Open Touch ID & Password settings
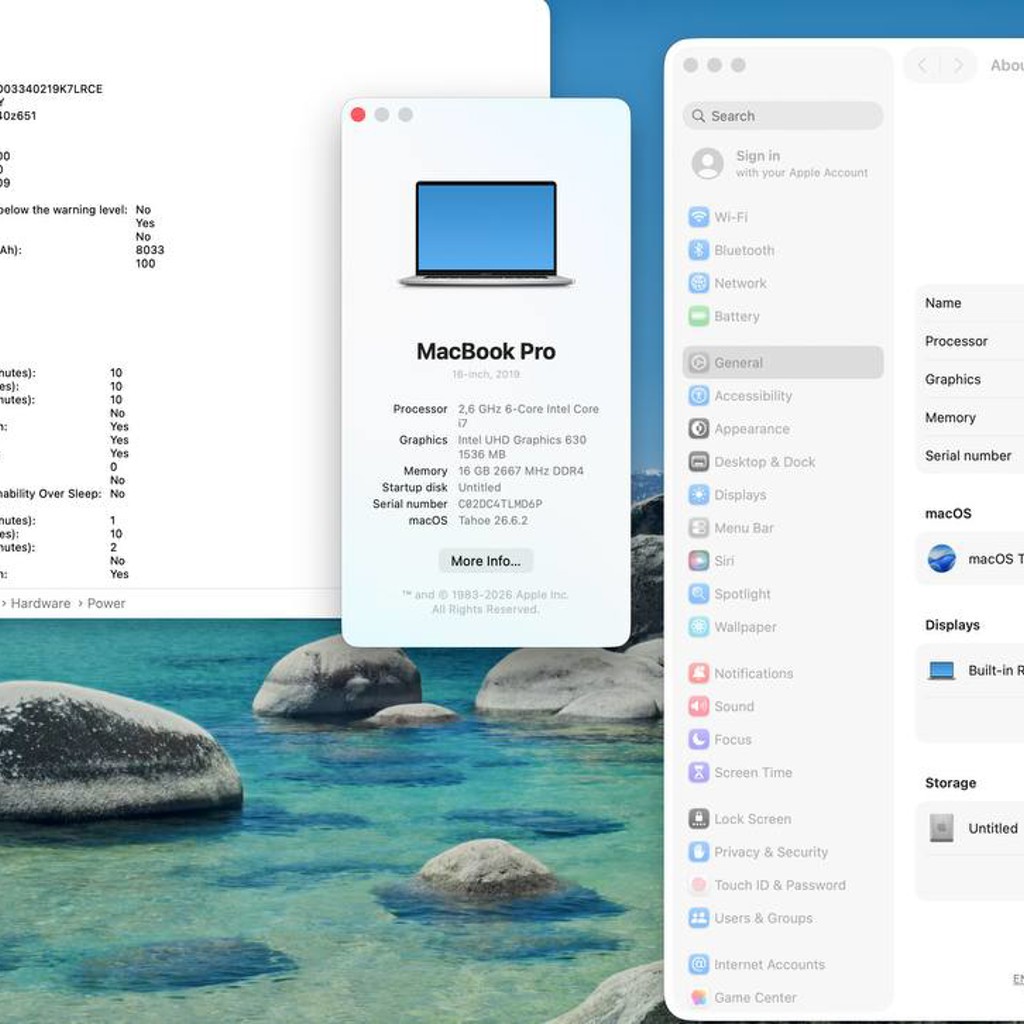Viewport: 1024px width, 1024px height. [x=767, y=885]
